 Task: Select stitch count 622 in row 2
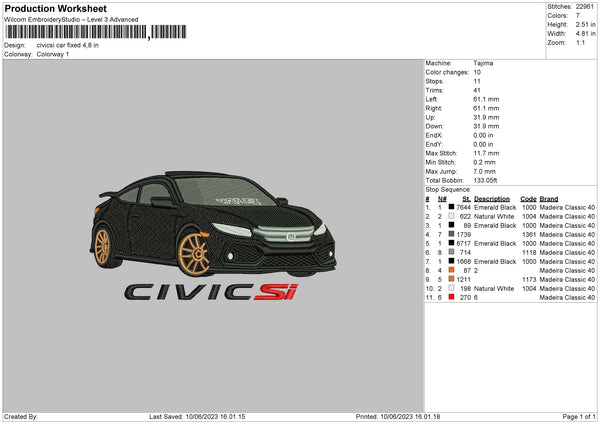pyautogui.click(x=465, y=217)
